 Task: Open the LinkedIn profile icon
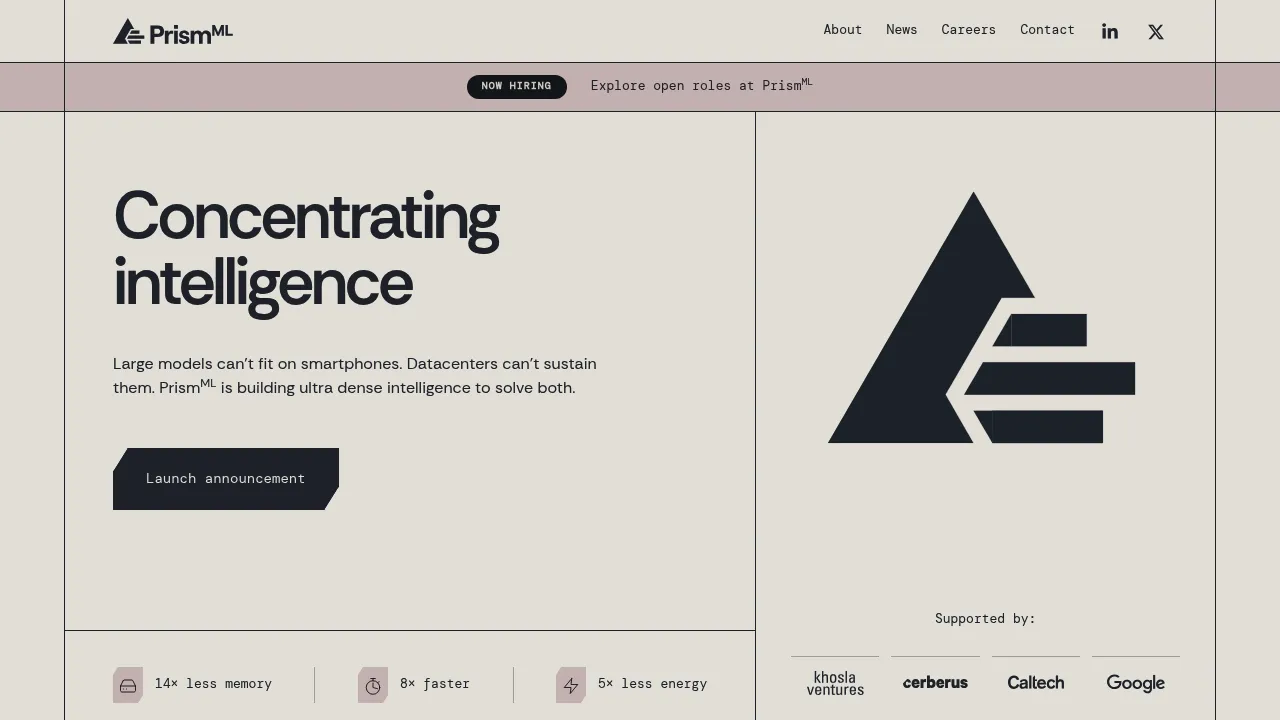(1110, 31)
